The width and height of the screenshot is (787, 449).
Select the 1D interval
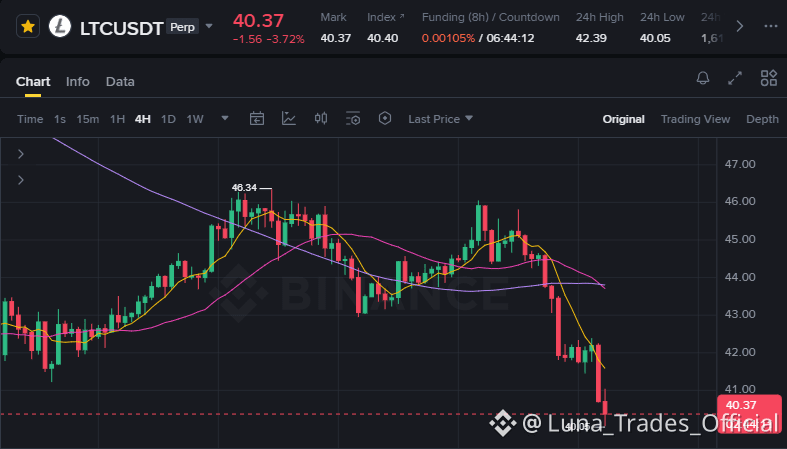[168, 119]
